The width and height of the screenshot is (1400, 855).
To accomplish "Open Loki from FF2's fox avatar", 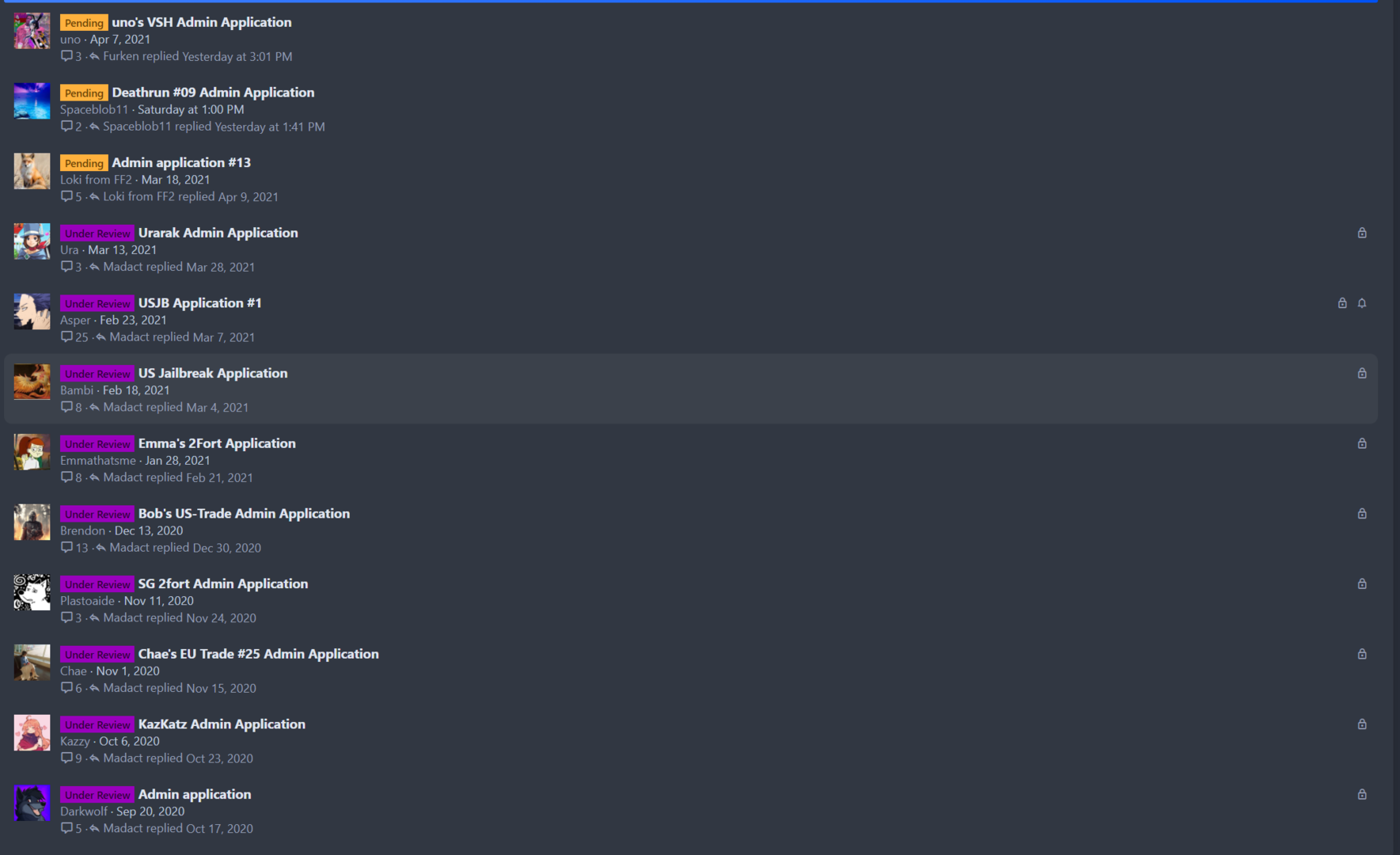I will [x=32, y=171].
